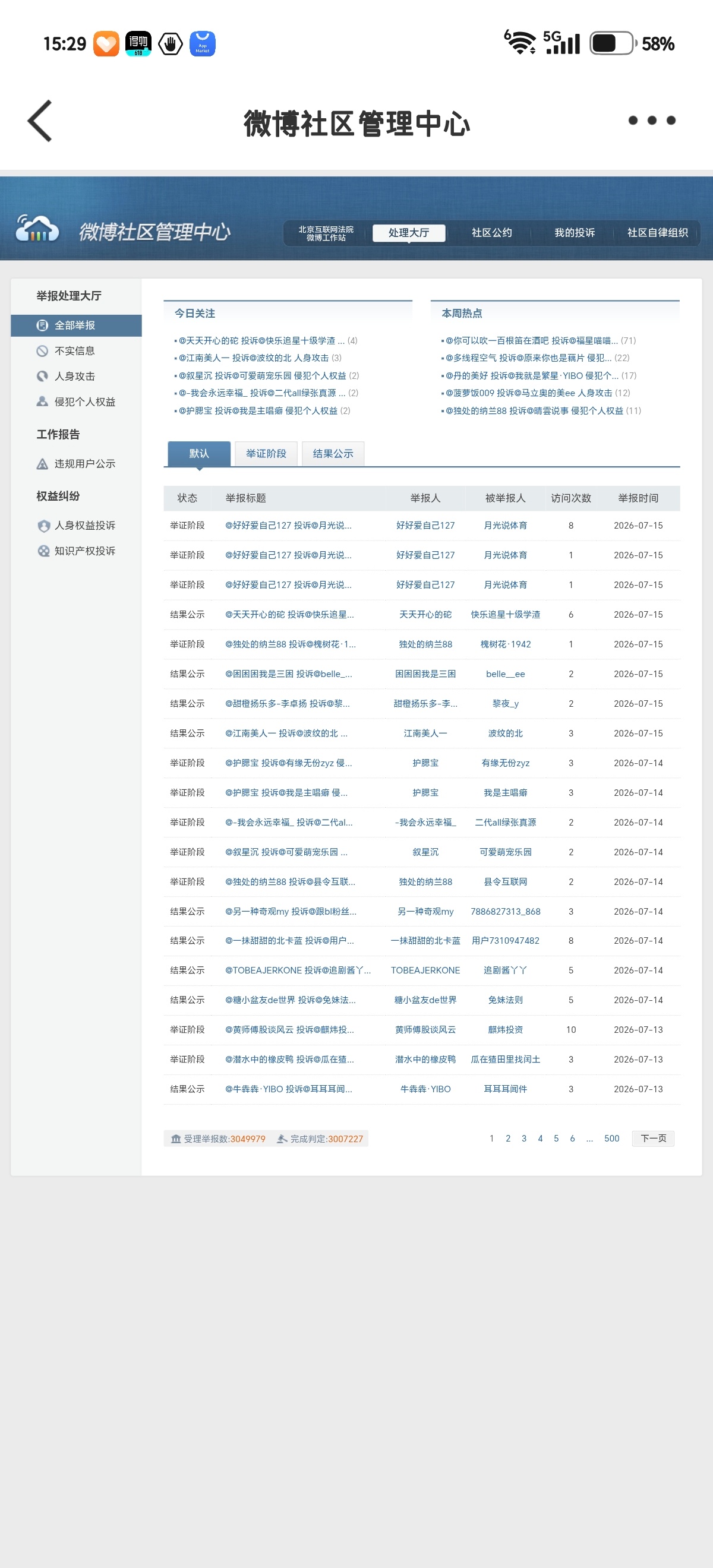
Task: Go to page 3
Action: (x=523, y=1138)
